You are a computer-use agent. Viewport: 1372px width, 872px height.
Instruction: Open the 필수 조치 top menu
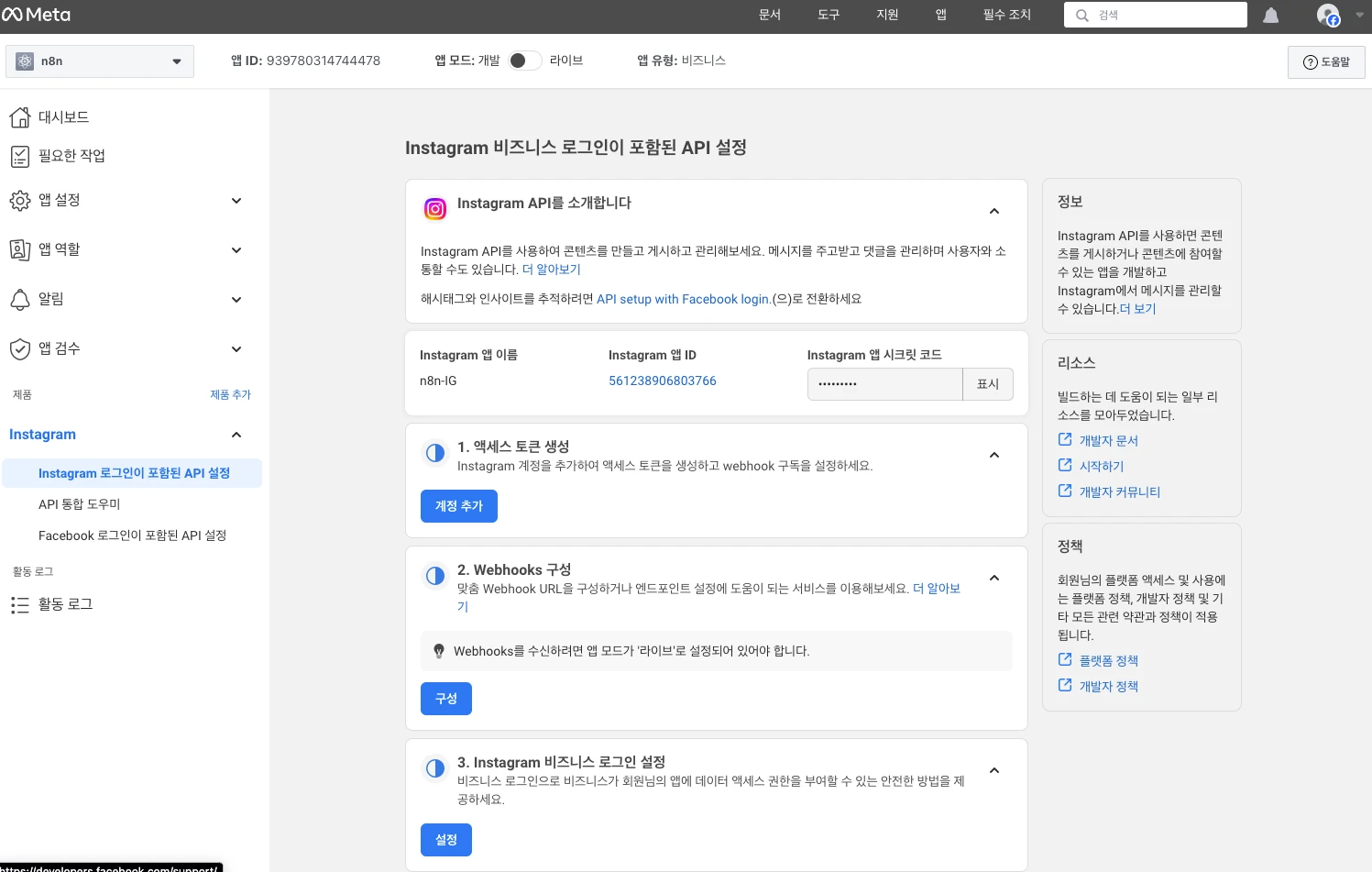[1007, 15]
